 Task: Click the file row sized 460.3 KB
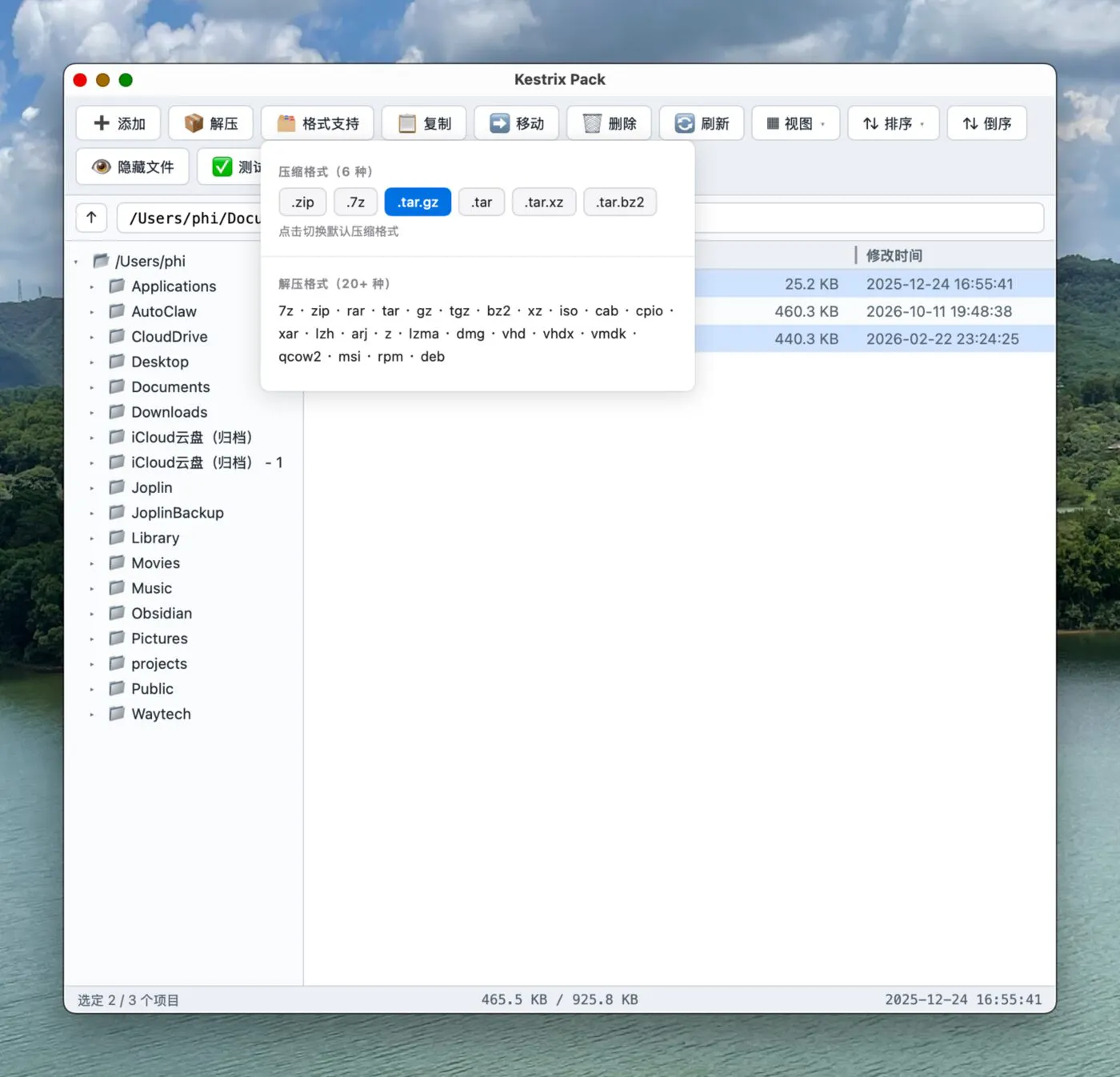pyautogui.click(x=679, y=311)
